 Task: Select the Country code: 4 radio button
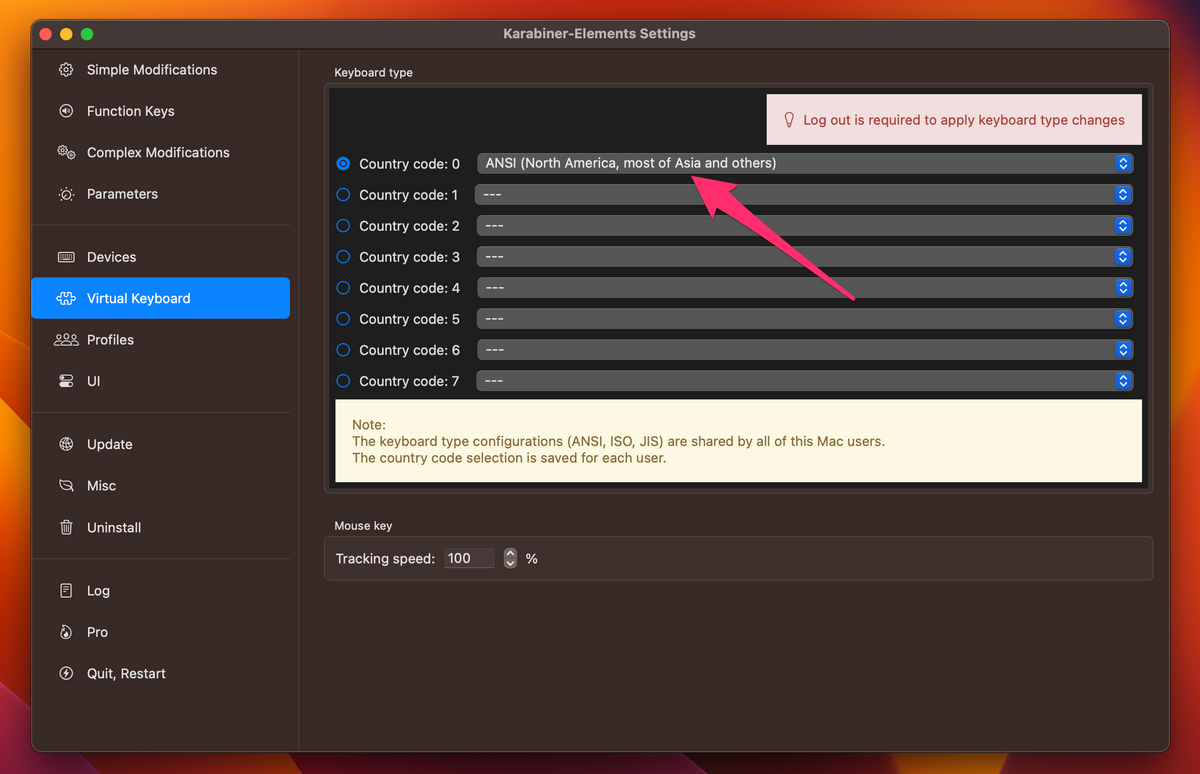[x=343, y=287]
